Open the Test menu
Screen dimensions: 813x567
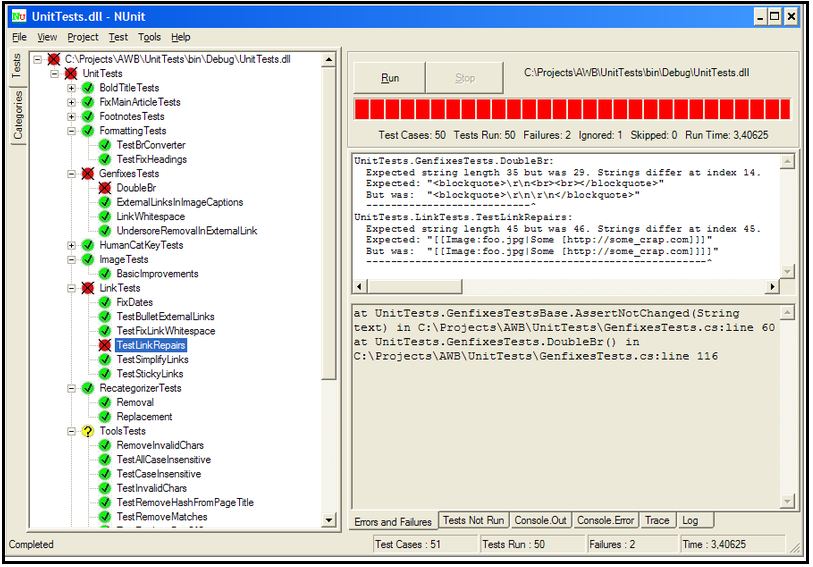[x=118, y=37]
